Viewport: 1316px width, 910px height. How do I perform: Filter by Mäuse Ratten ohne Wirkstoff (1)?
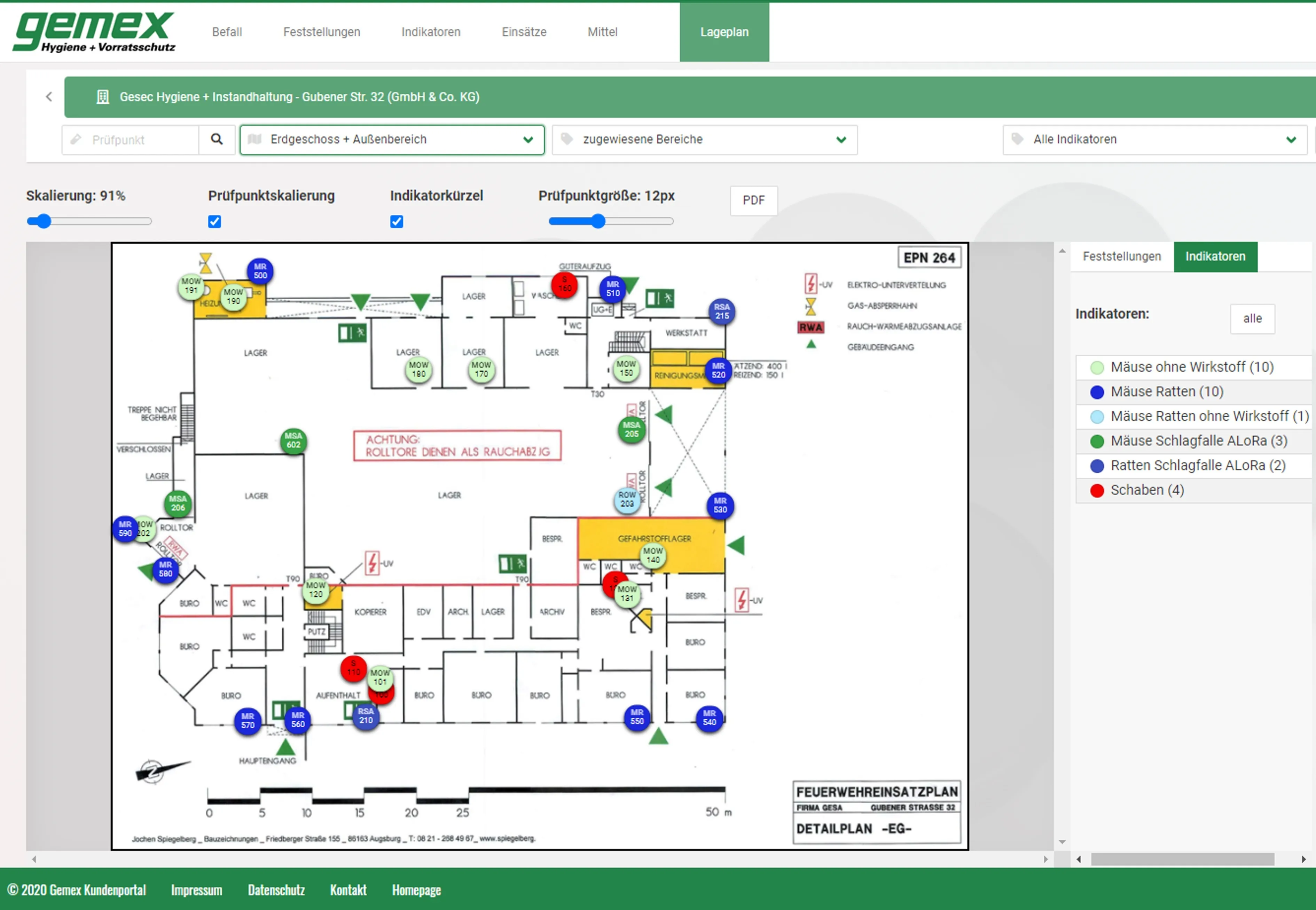[1193, 416]
